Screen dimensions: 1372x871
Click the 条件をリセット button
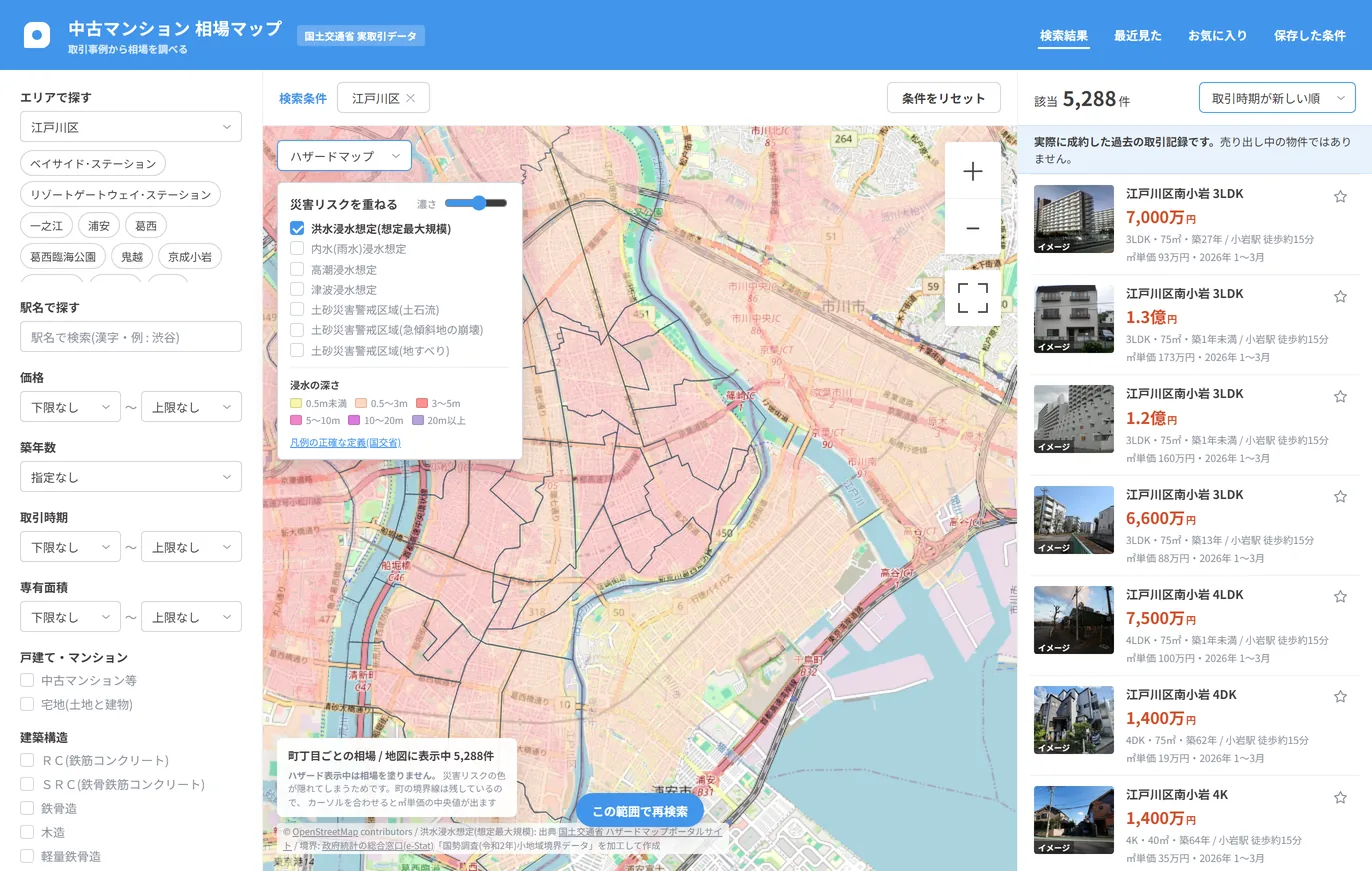[x=944, y=98]
